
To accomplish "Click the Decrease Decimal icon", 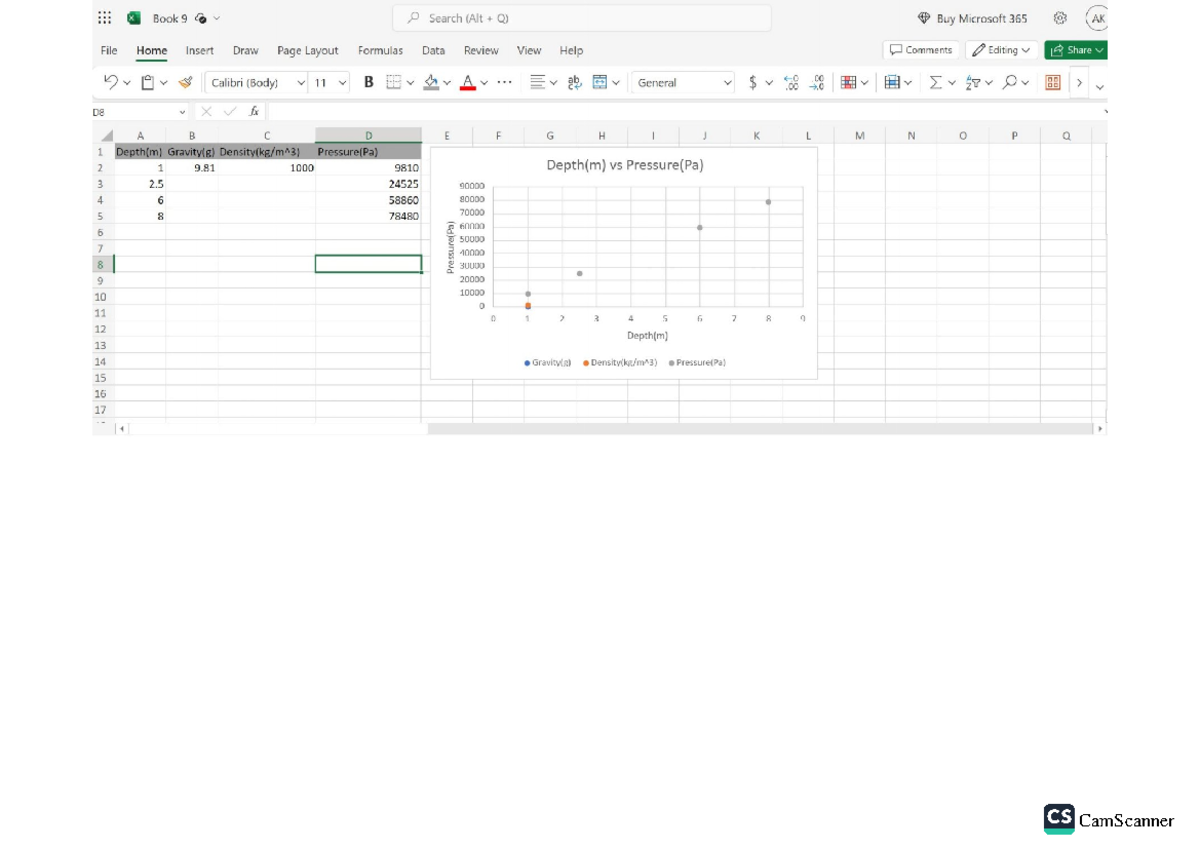I will tap(816, 82).
